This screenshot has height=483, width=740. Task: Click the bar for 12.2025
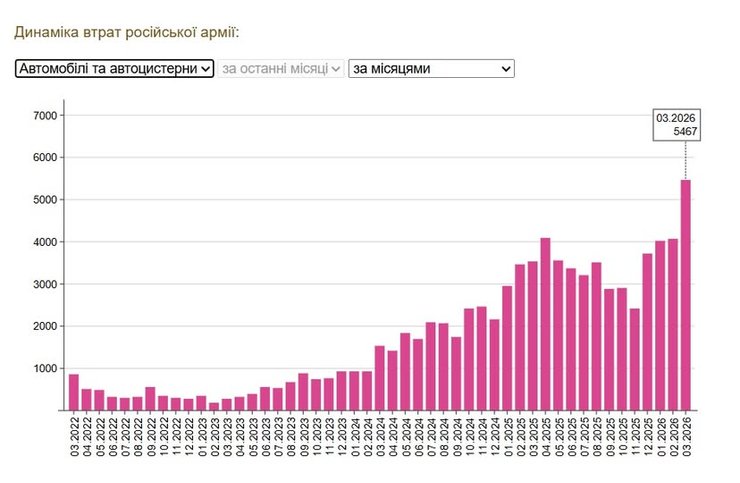tap(647, 332)
